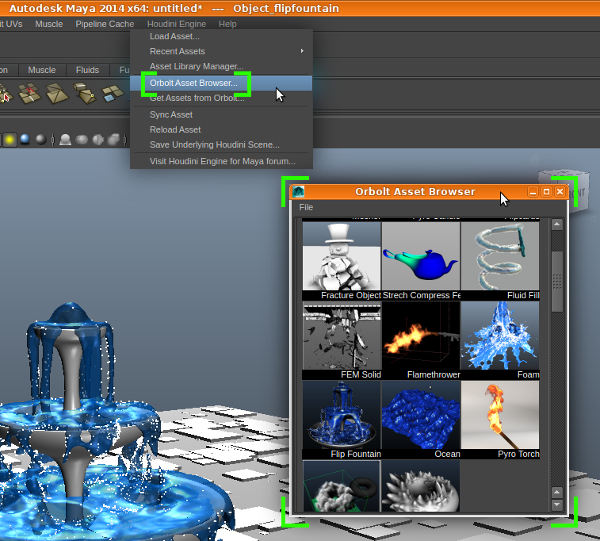Toggle the dark gray sphere icon in viewport toolbar

(x=41, y=140)
